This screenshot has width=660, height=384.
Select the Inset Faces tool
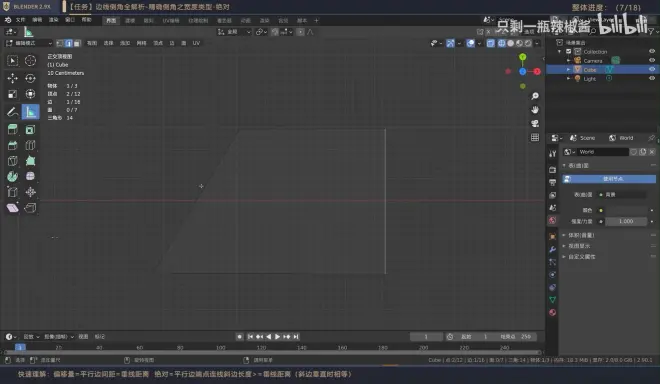pyautogui.click(x=30, y=130)
